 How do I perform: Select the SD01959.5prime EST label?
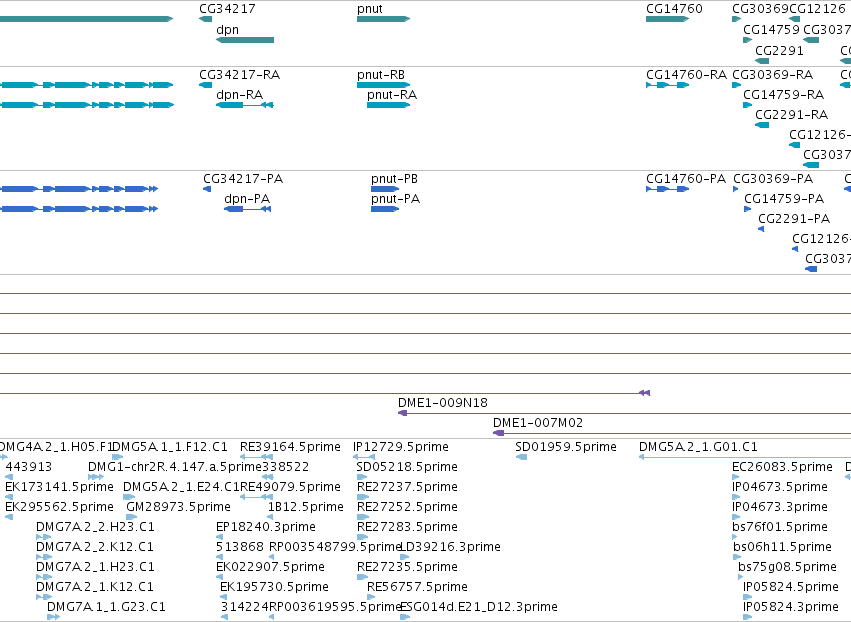(566, 447)
